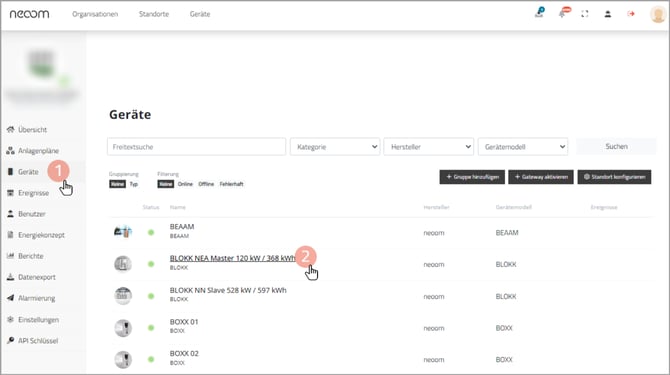
Task: Open BLOKK NEA Master 120 kW link
Action: 232,258
